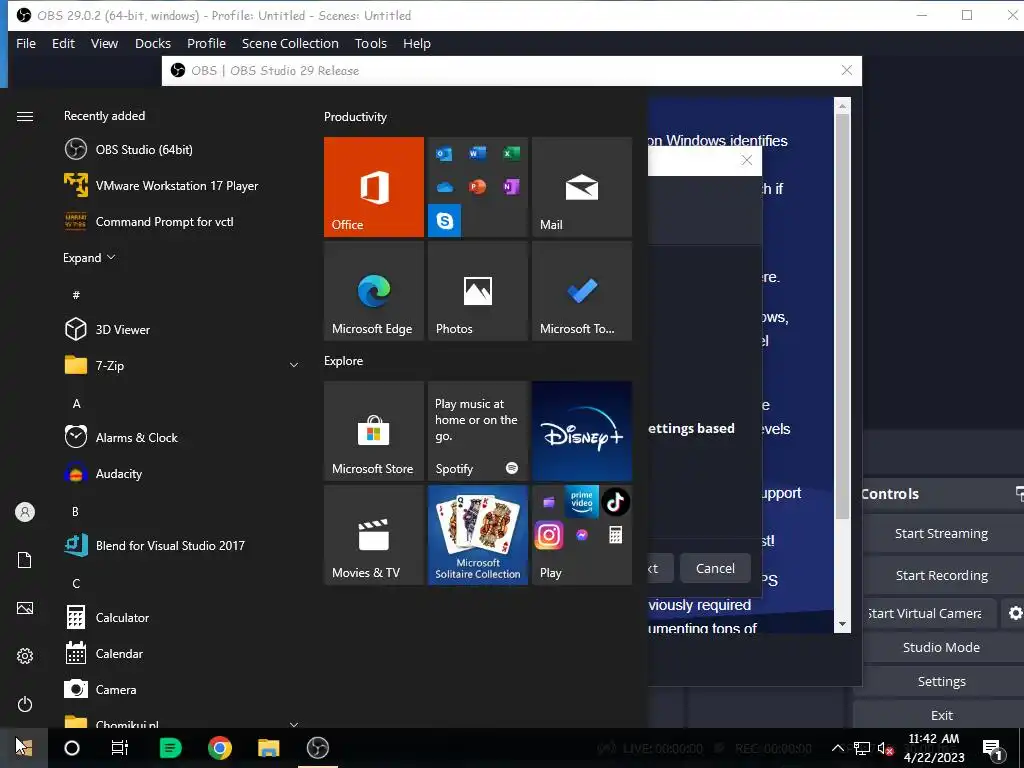The height and width of the screenshot is (768, 1024).
Task: Open the 3D Viewer app
Action: pos(180,329)
